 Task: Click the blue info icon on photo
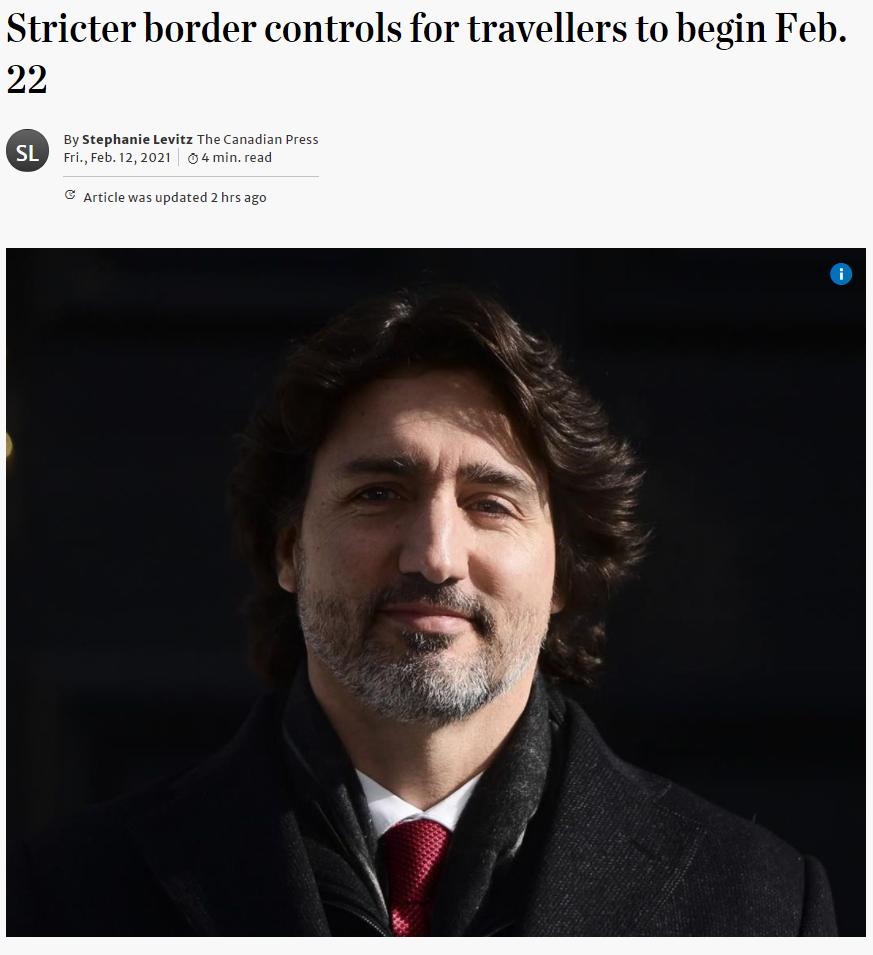[841, 274]
